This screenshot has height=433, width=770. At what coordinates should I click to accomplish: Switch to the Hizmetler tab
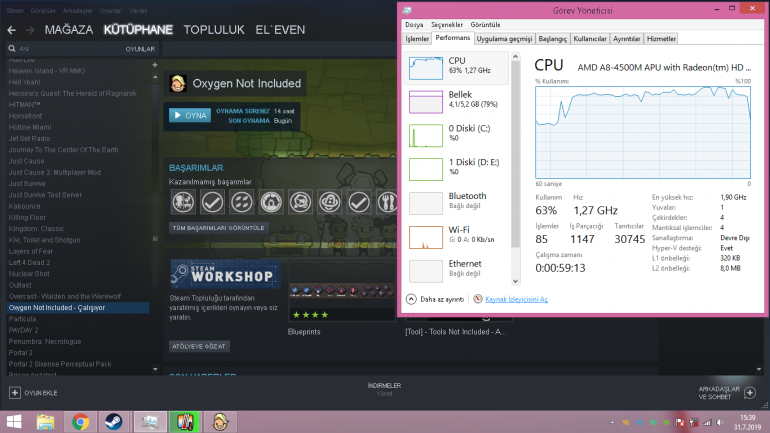tap(661, 39)
